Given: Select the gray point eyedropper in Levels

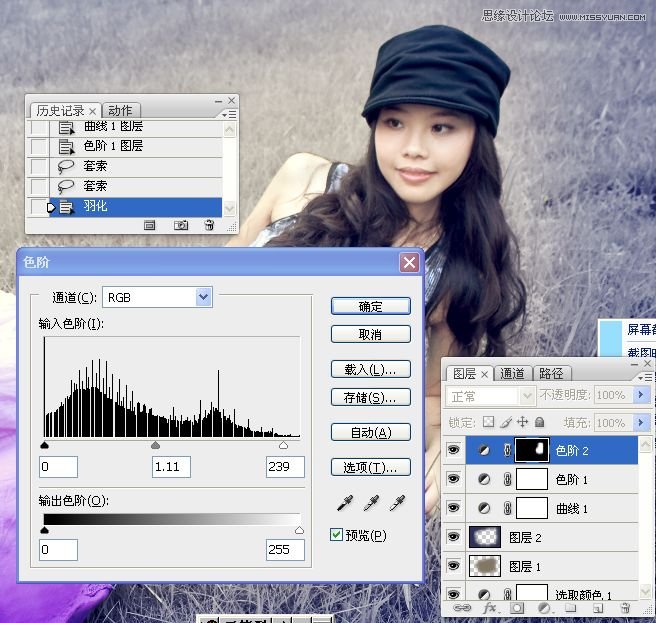Looking at the screenshot, I should (x=371, y=503).
